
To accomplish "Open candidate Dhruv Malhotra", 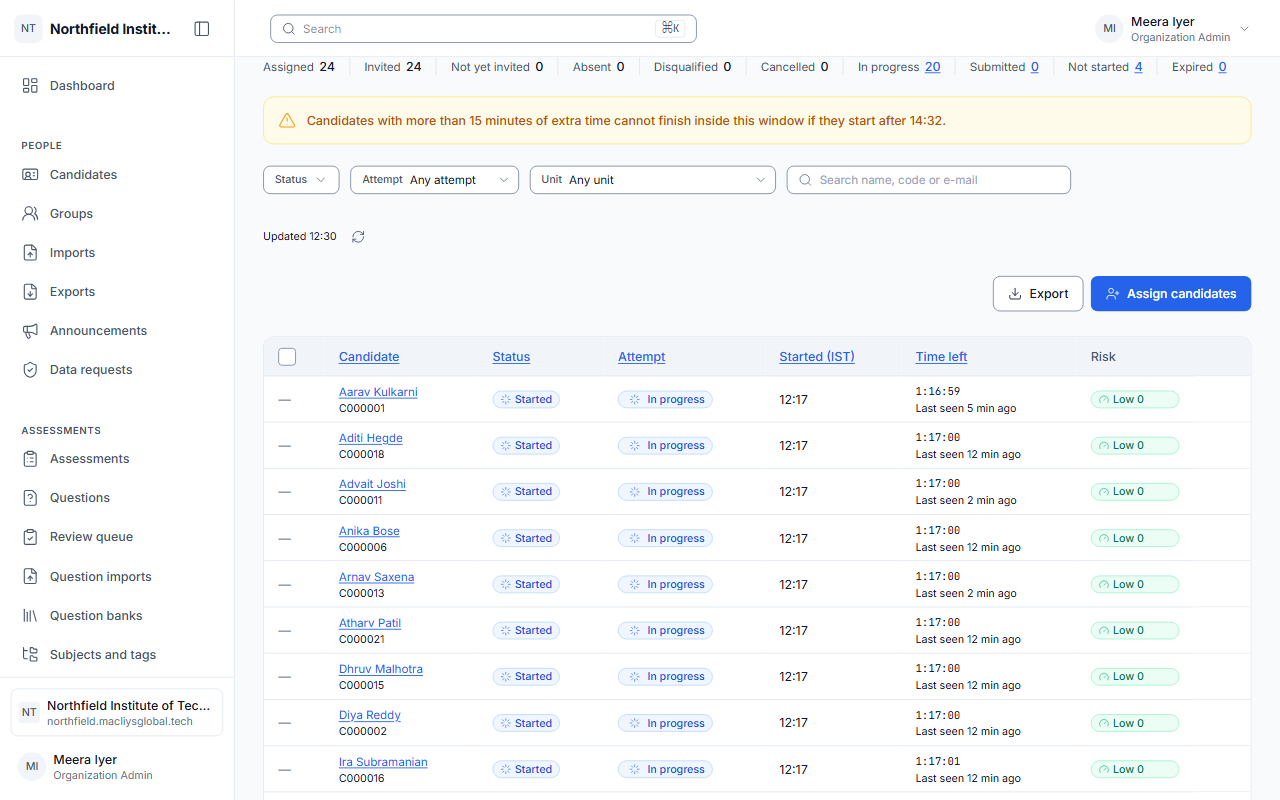I will click(381, 669).
